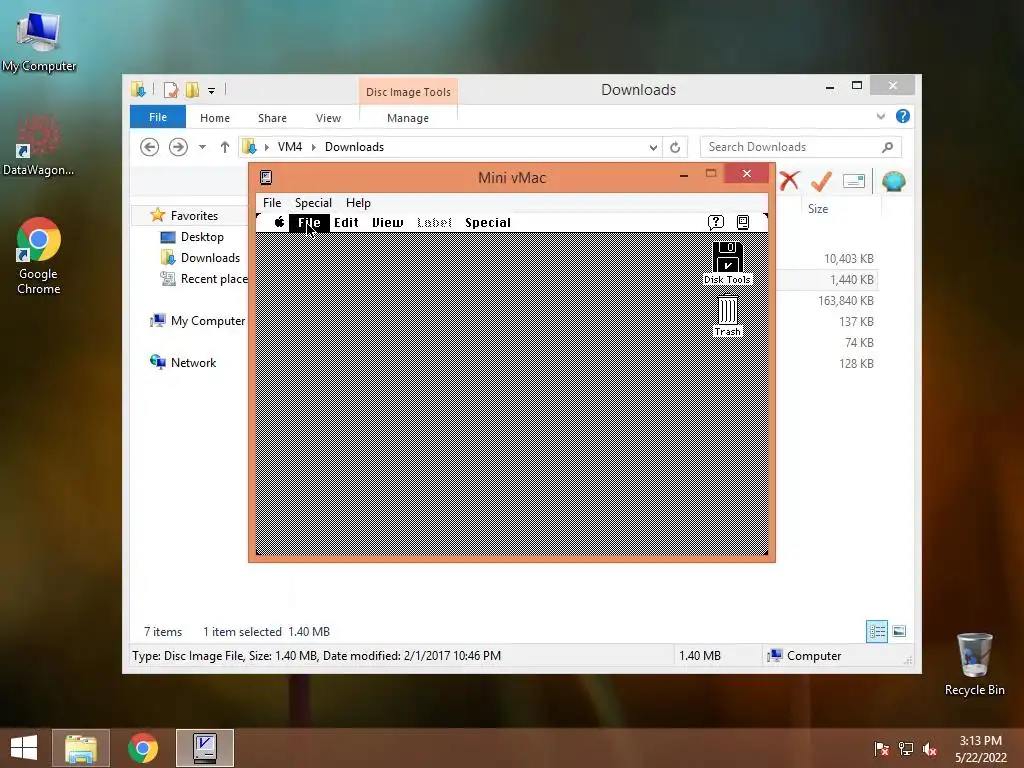1024x768 pixels.
Task: Click the muted volume tray icon
Action: tap(930, 748)
